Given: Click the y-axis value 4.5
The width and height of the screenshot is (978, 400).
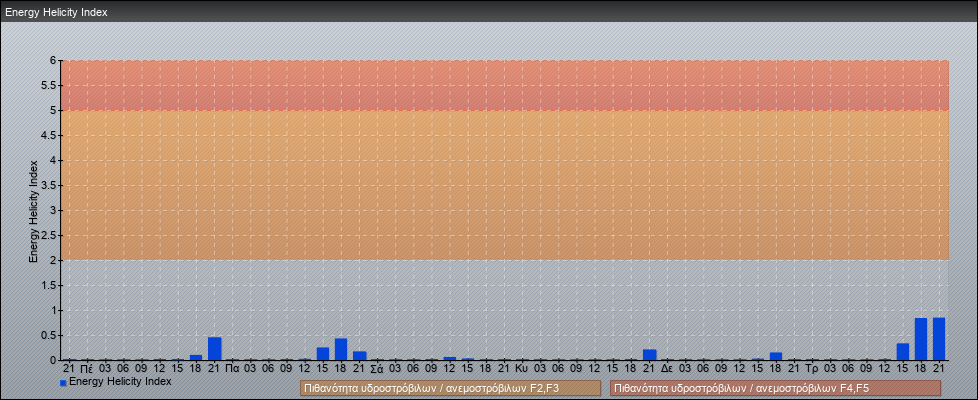Looking at the screenshot, I should 49,135.
